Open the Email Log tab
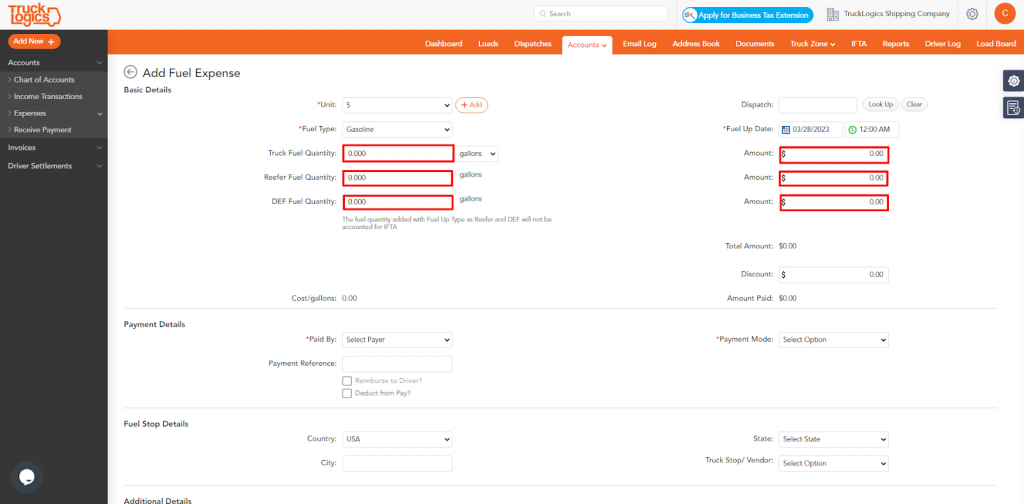The height and width of the screenshot is (504, 1024). 639,44
